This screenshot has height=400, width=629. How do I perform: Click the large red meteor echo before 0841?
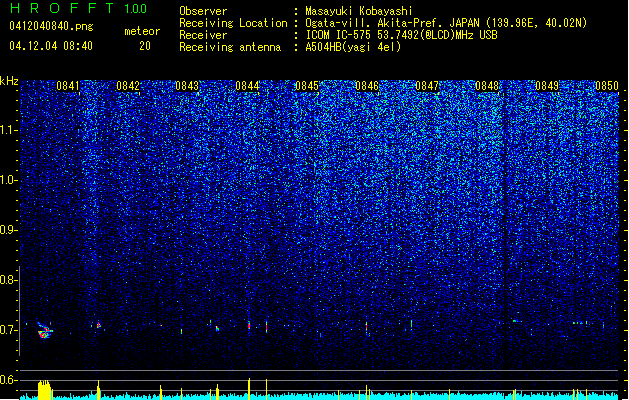coord(45,331)
